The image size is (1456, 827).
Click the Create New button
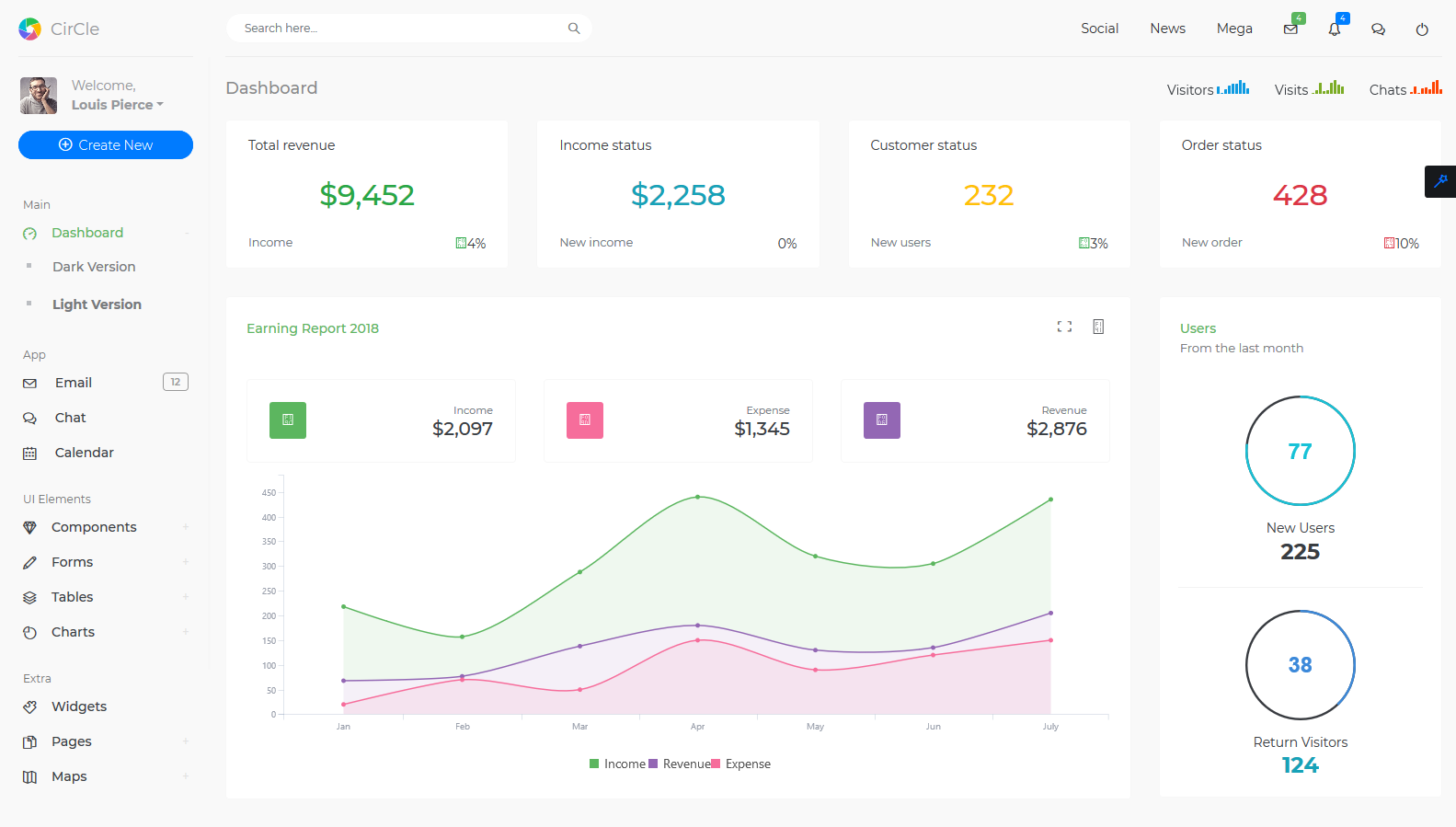click(x=106, y=144)
